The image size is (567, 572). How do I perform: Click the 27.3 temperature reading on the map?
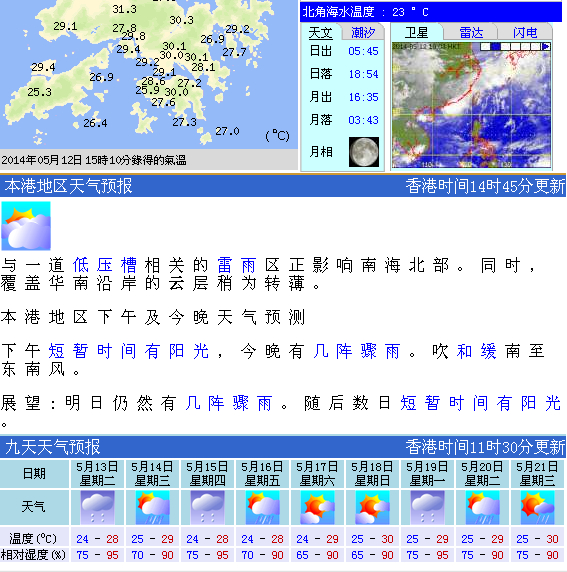tap(184, 122)
